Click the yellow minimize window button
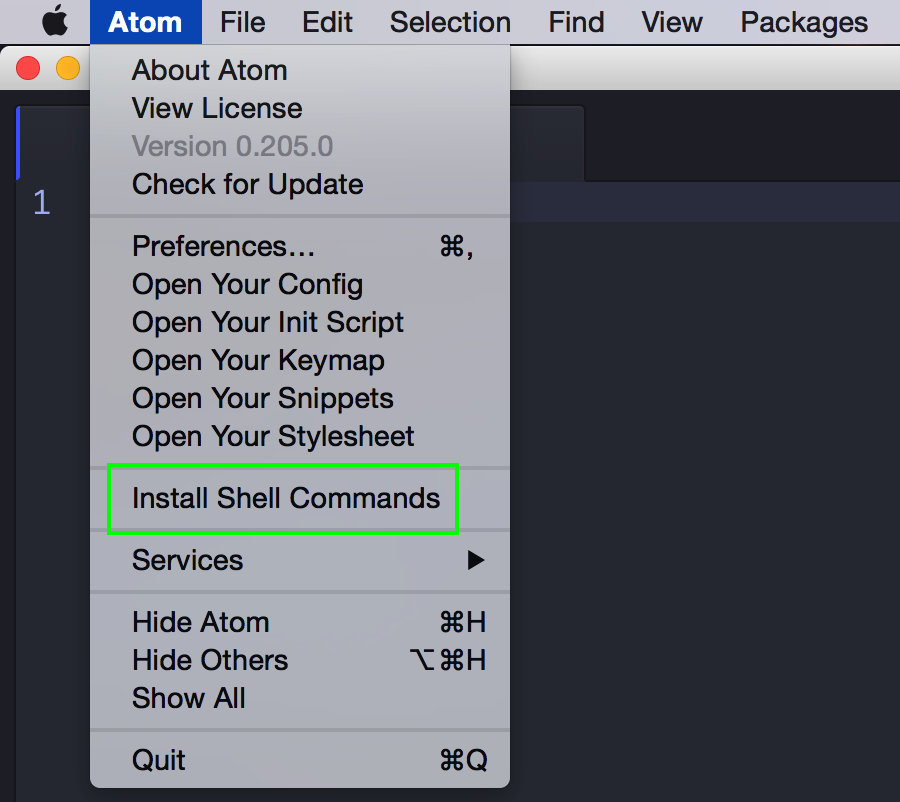900x802 pixels. [x=67, y=68]
